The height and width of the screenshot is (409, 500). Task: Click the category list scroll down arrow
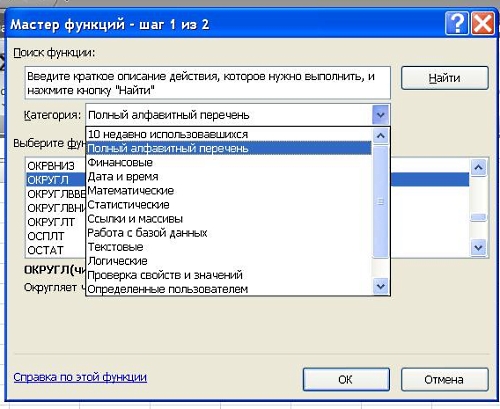[380, 286]
